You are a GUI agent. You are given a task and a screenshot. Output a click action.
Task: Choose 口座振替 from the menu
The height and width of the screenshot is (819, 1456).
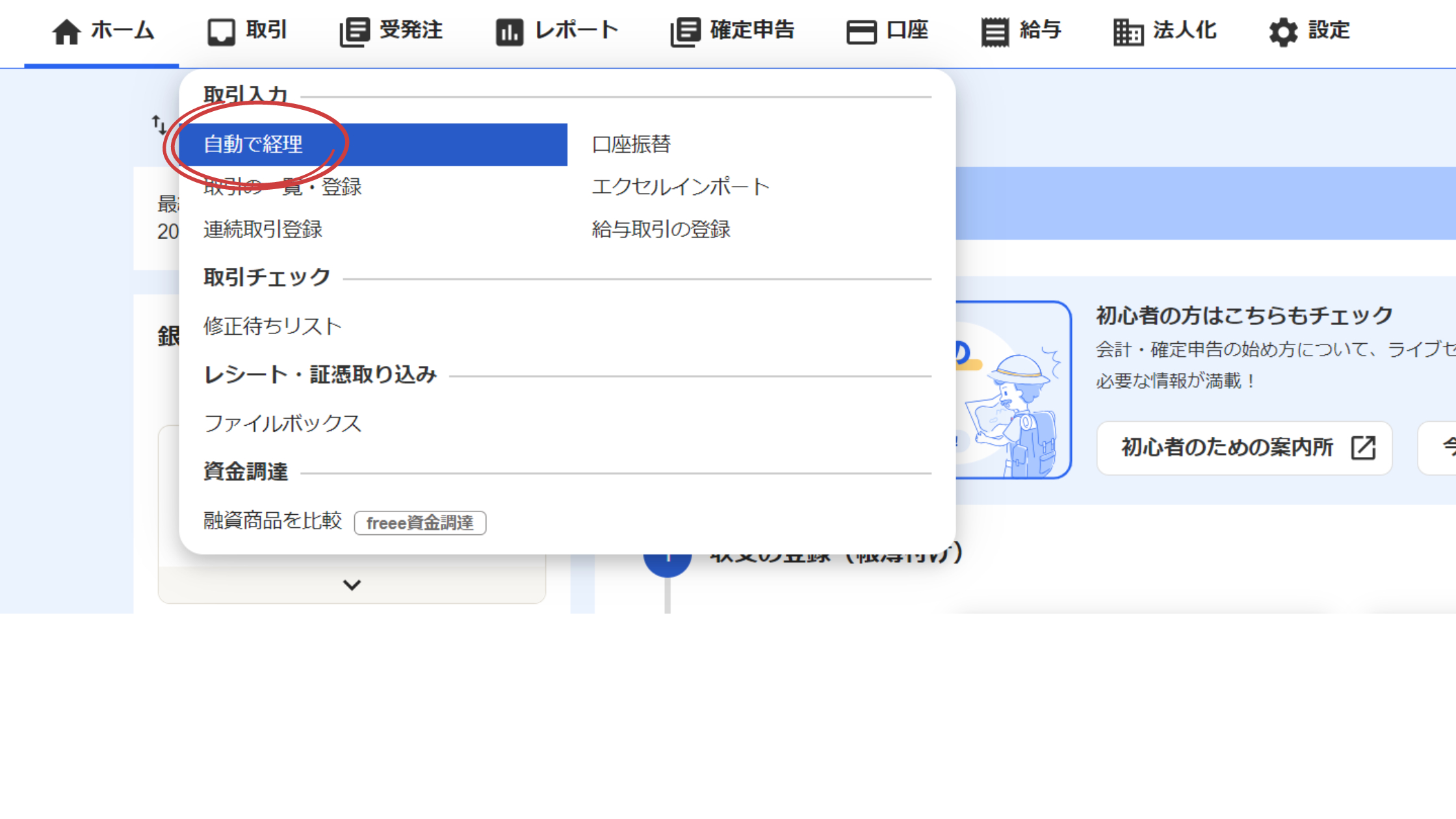pos(631,144)
